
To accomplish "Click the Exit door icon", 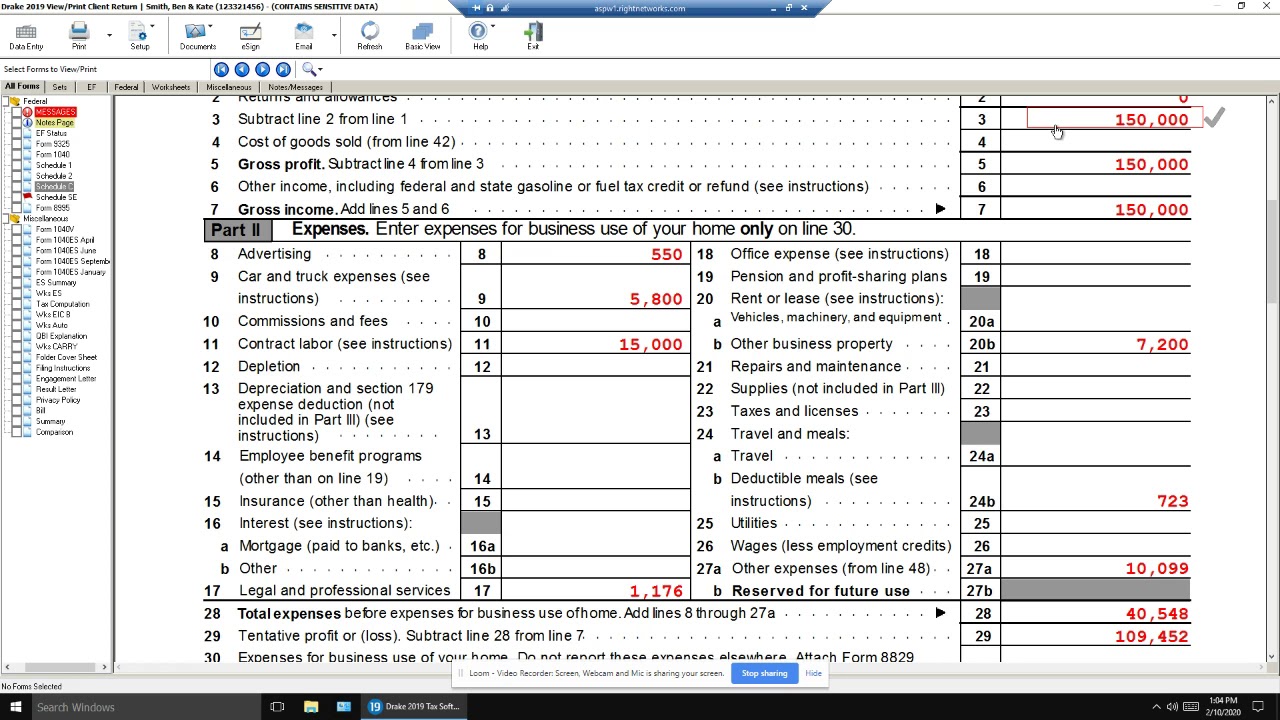I will (x=533, y=32).
